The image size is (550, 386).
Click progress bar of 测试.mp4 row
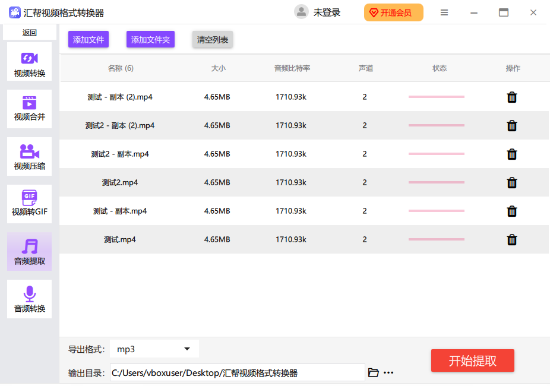pyautogui.click(x=436, y=239)
